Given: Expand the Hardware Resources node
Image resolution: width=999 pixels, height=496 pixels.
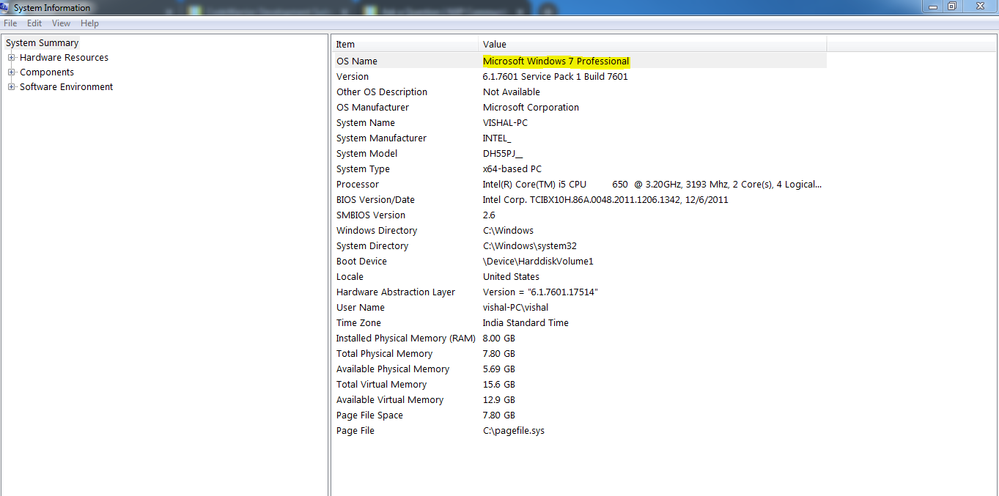Looking at the screenshot, I should point(11,57).
